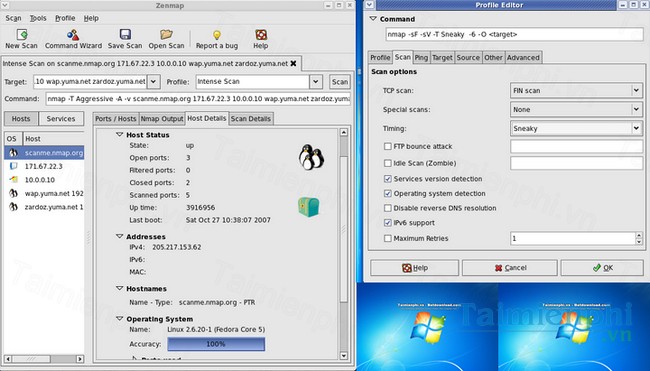Open the Tools menu

tap(38, 18)
